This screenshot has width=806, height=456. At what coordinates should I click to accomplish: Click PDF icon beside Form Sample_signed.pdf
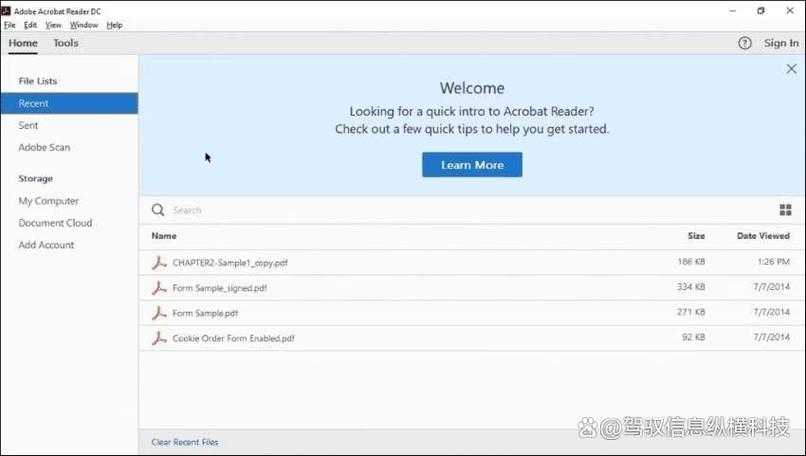pos(158,288)
